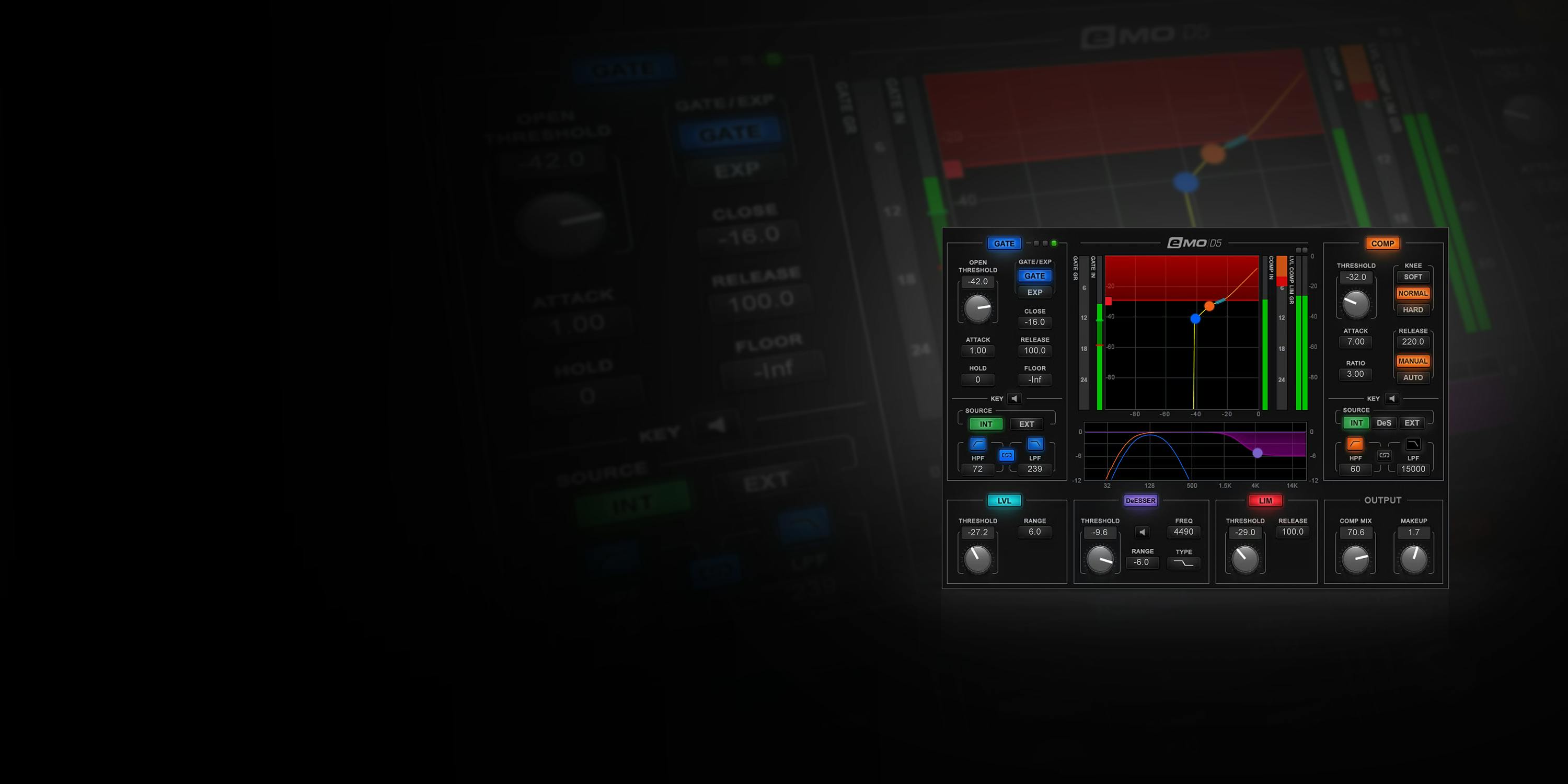Viewport: 1568px width, 784px height.
Task: Click the LVL threshold knob
Action: tap(977, 559)
